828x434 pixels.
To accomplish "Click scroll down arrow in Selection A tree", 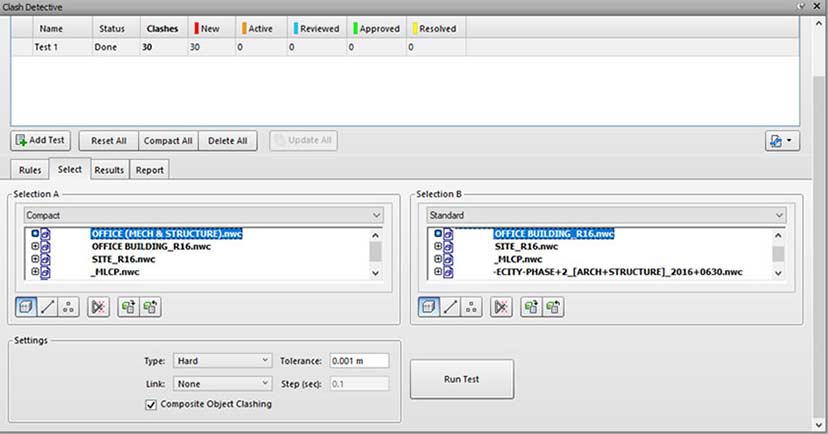I will pos(375,273).
